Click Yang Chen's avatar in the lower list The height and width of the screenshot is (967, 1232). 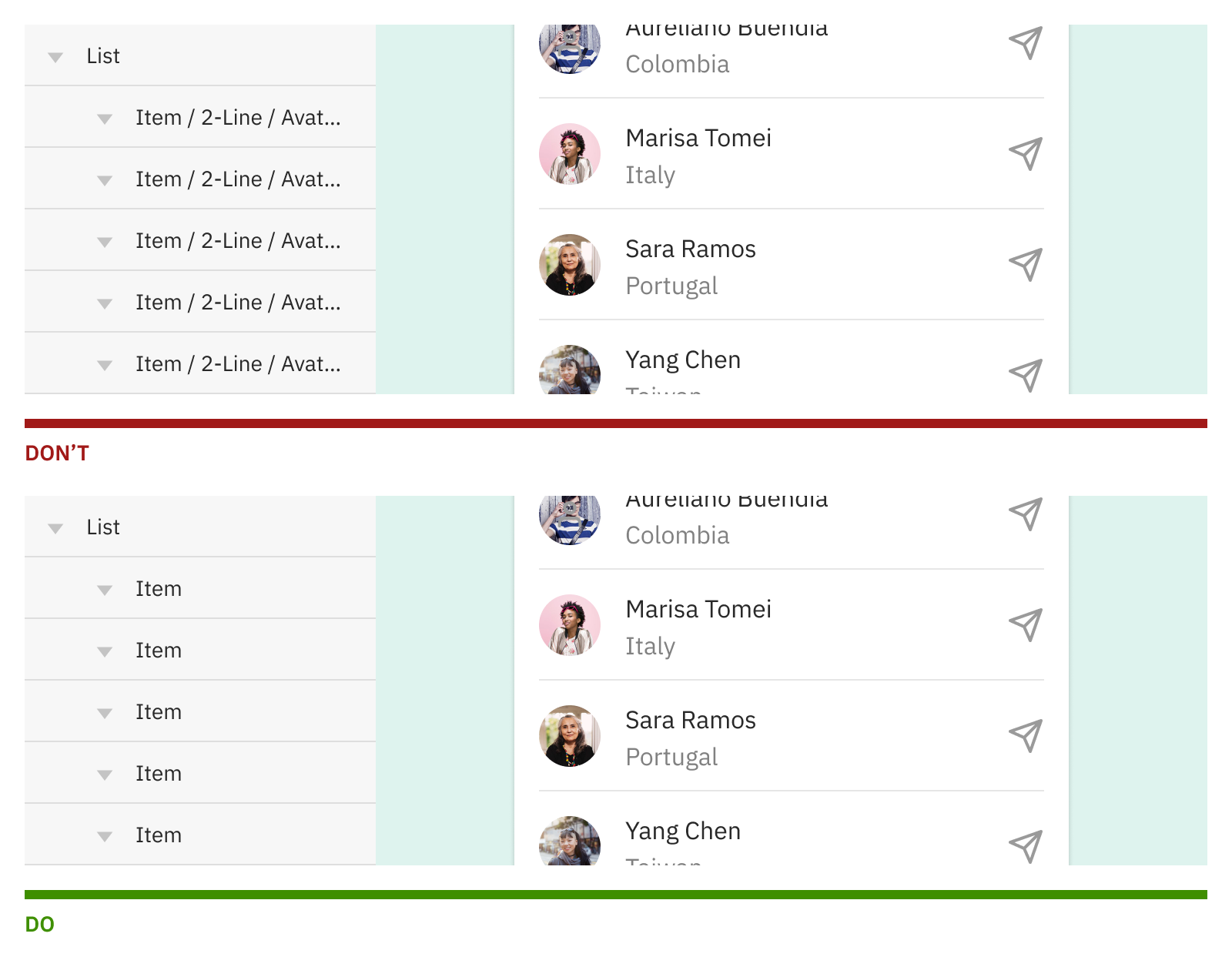570,842
